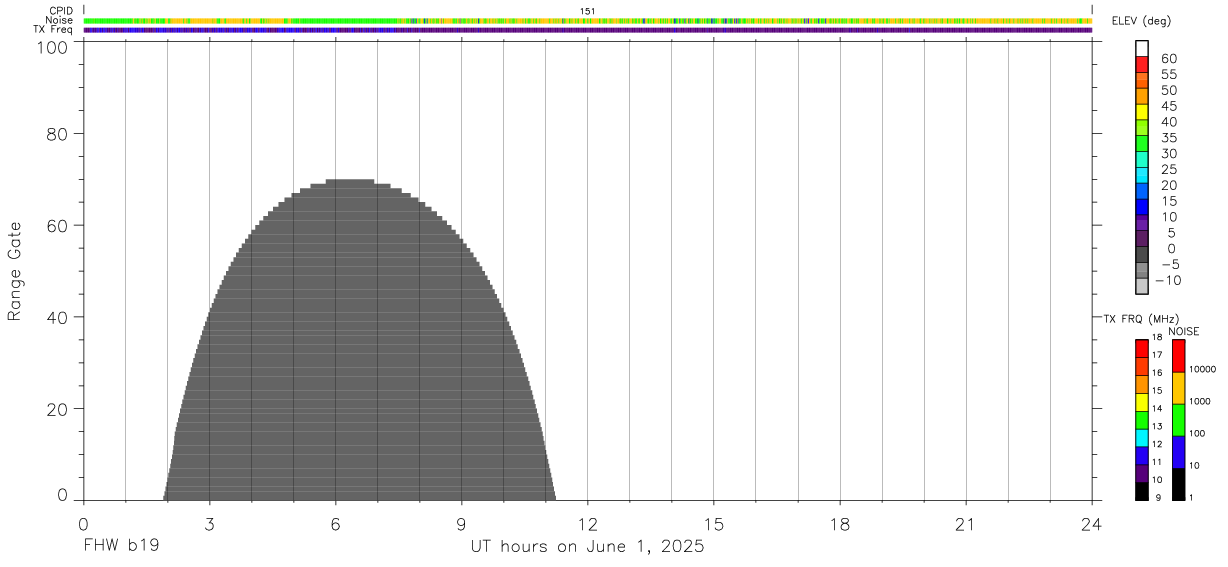The width and height of the screenshot is (1228, 567).
Task: Click the Range Gate axis label "60"
Action: pos(58,226)
